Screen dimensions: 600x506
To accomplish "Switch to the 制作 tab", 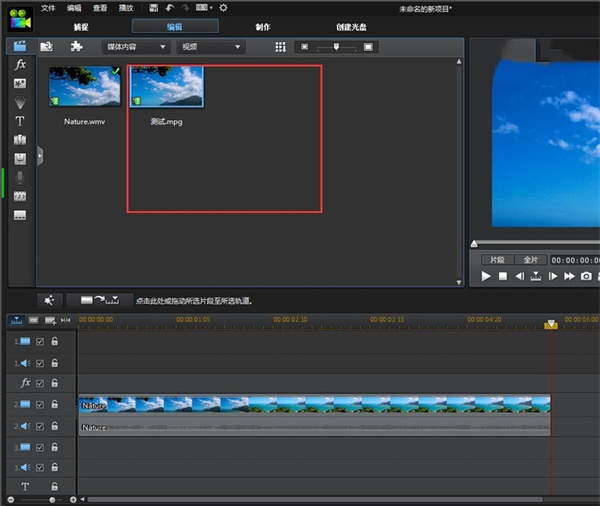I will (x=262, y=27).
